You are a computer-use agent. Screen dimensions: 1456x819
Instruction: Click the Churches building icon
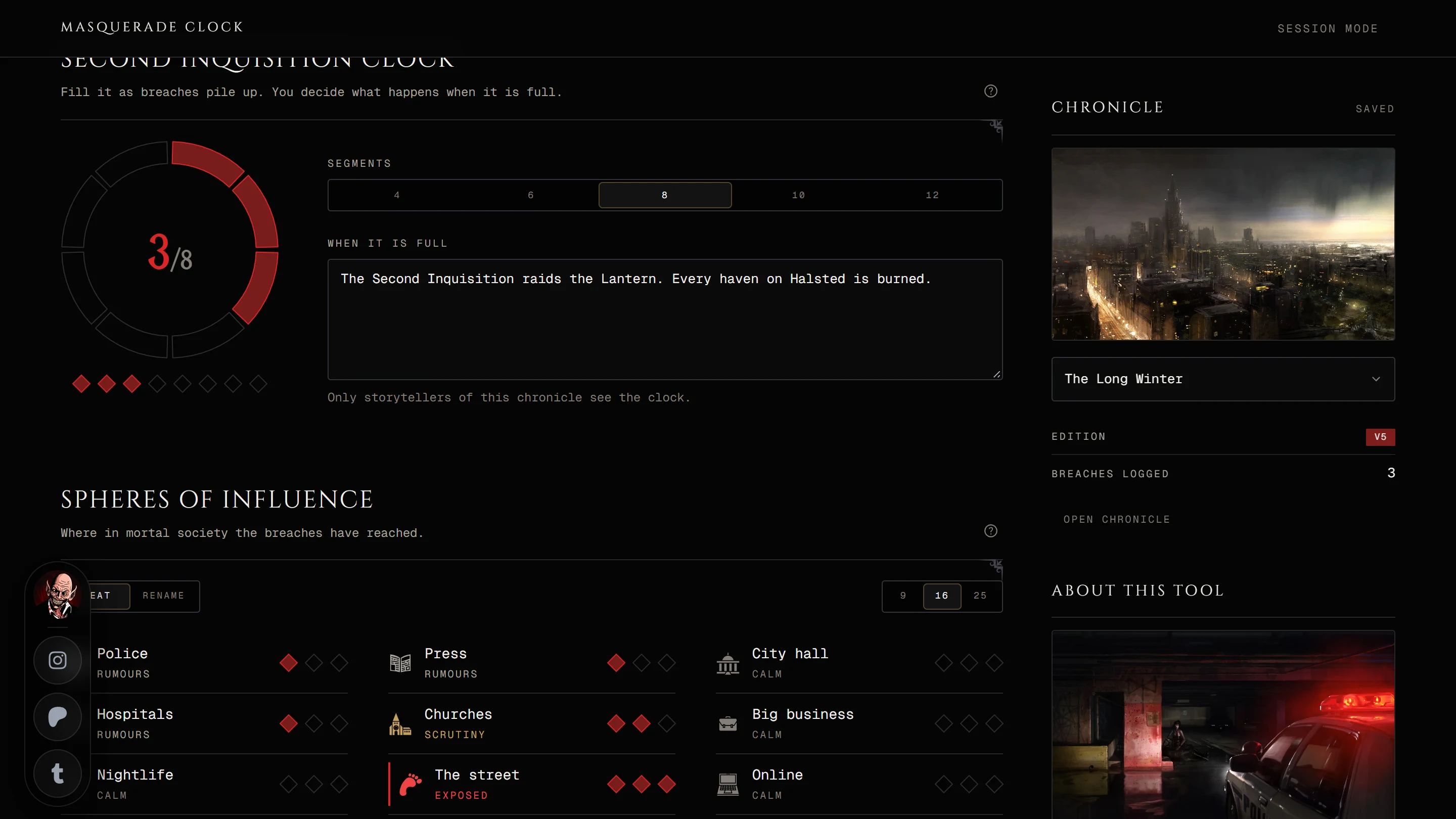400,723
